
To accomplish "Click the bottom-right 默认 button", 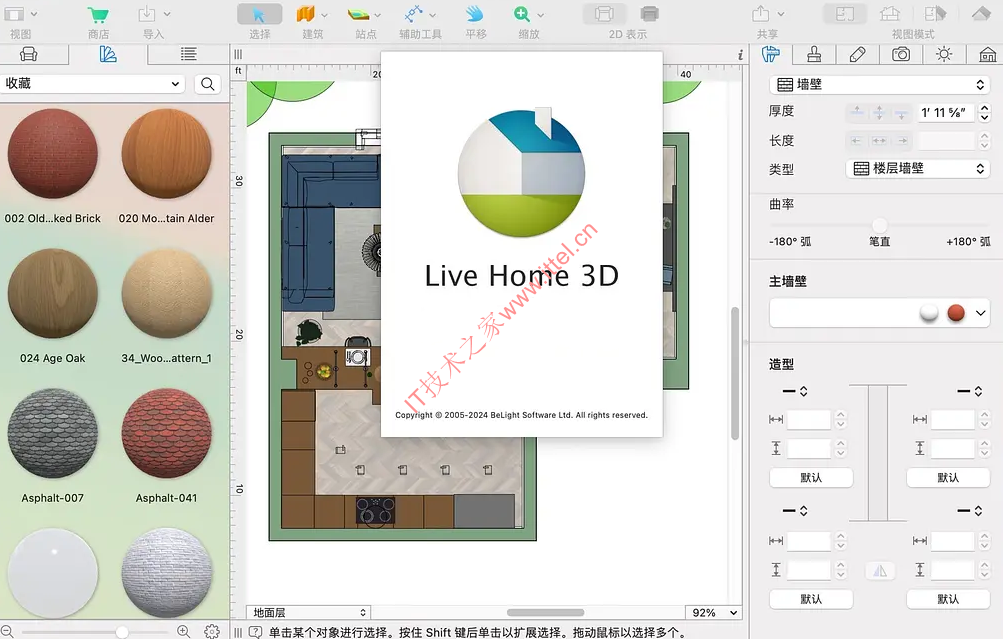I will [948, 599].
